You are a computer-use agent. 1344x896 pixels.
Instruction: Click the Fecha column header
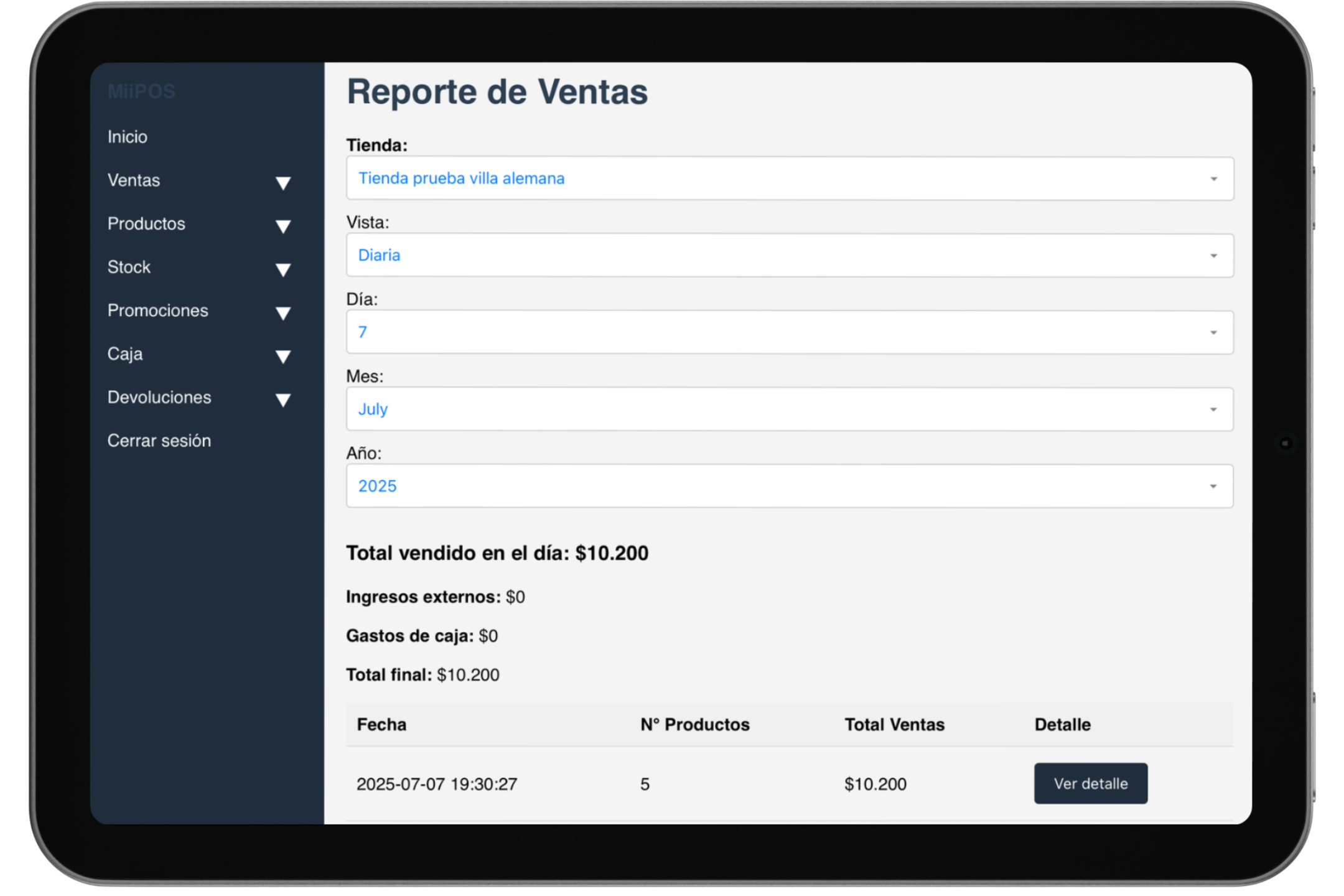point(381,724)
